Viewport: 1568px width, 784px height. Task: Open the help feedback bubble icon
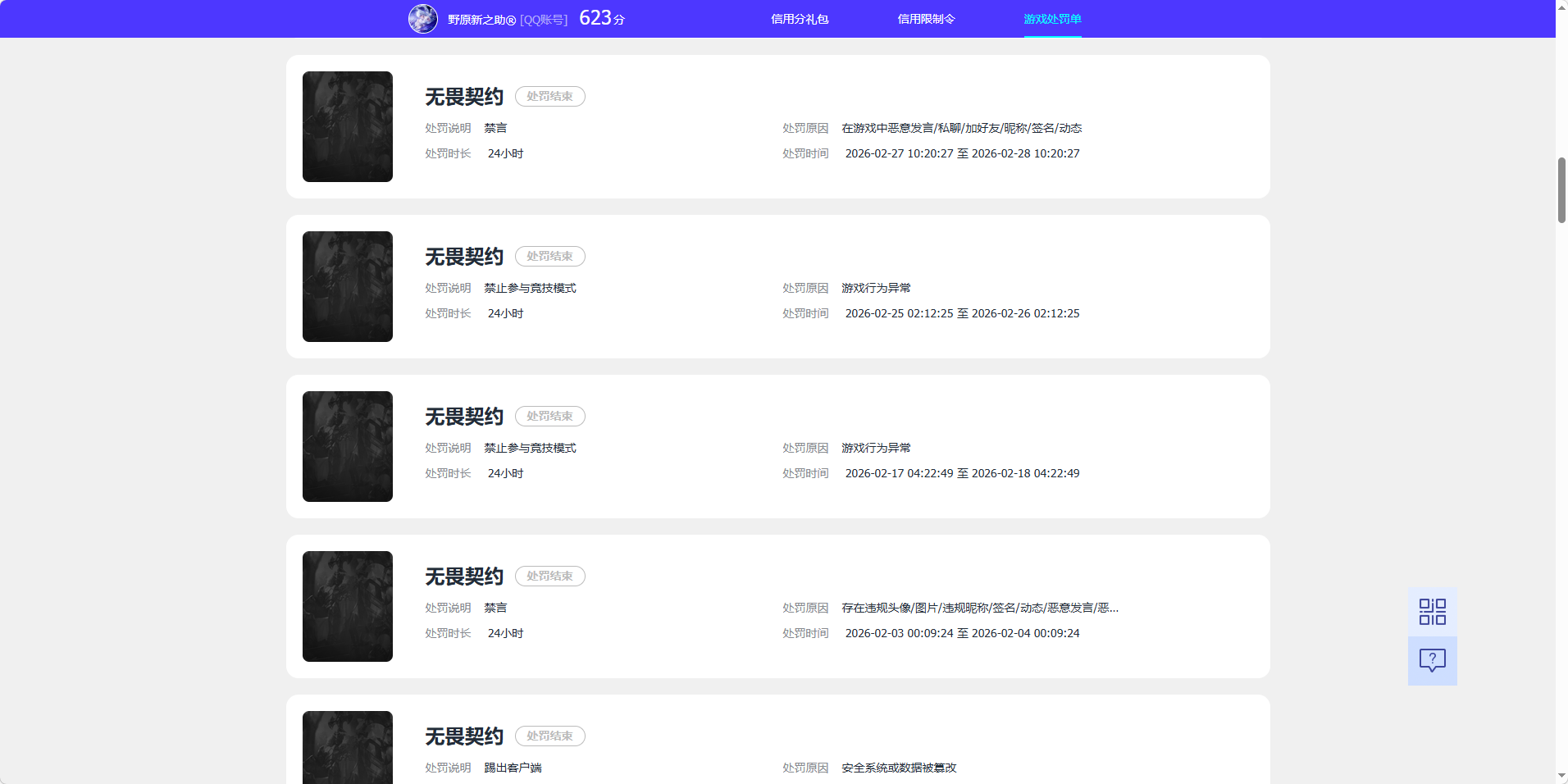tap(1432, 660)
